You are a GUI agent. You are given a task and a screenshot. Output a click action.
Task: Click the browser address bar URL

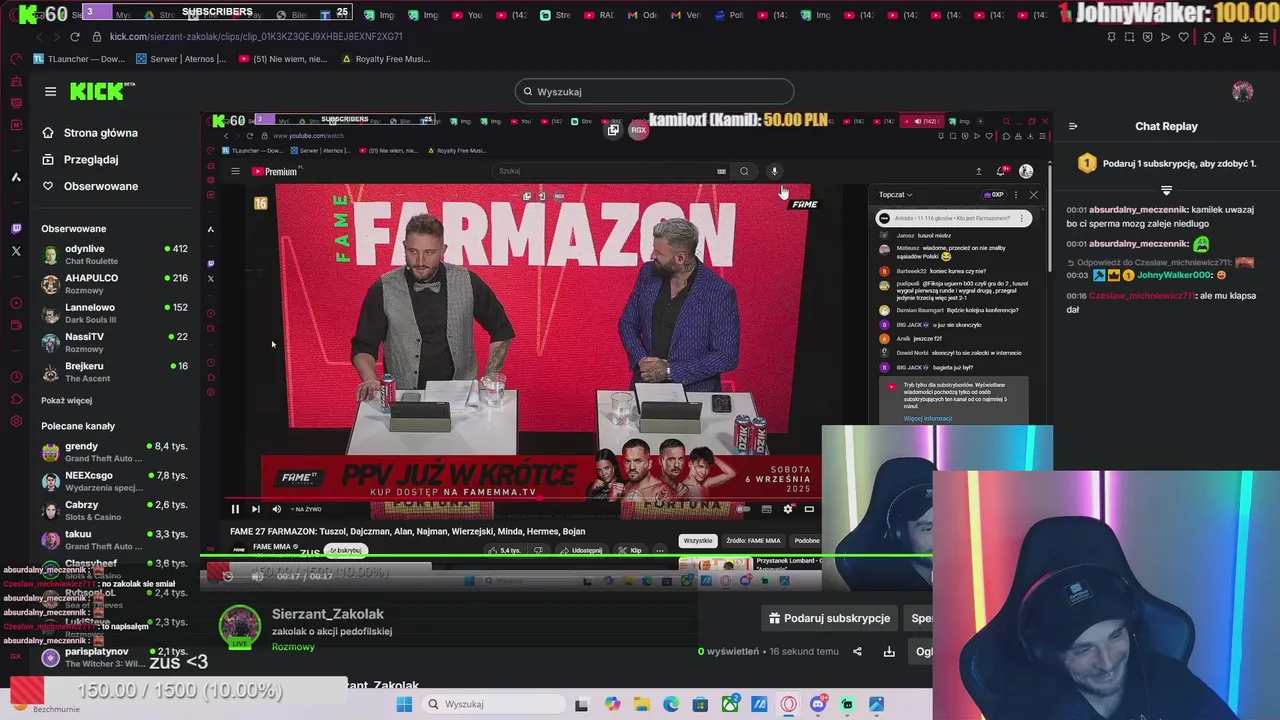click(x=256, y=37)
